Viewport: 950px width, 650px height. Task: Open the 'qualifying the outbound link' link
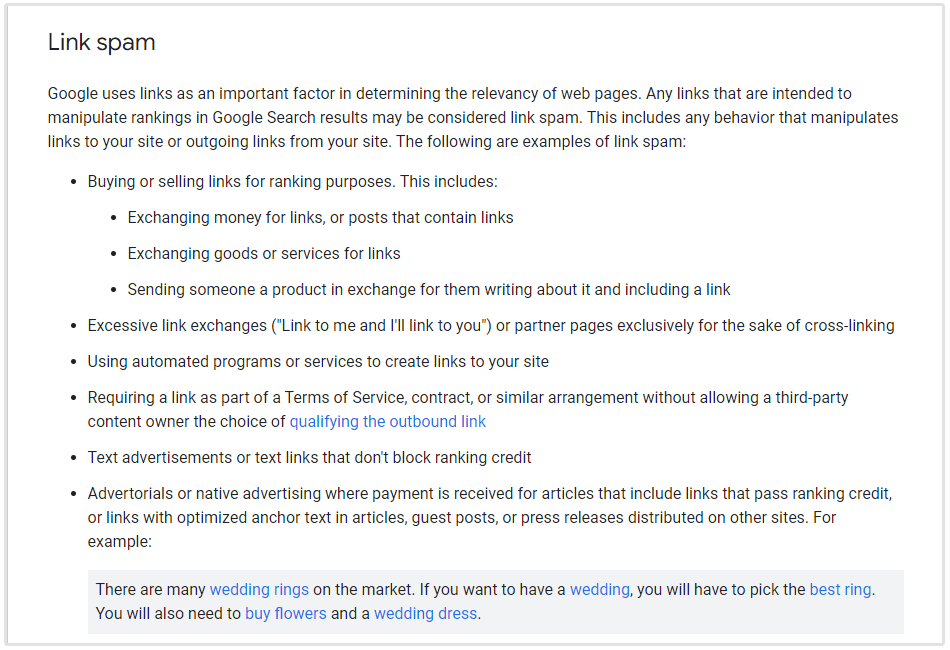[x=387, y=421]
